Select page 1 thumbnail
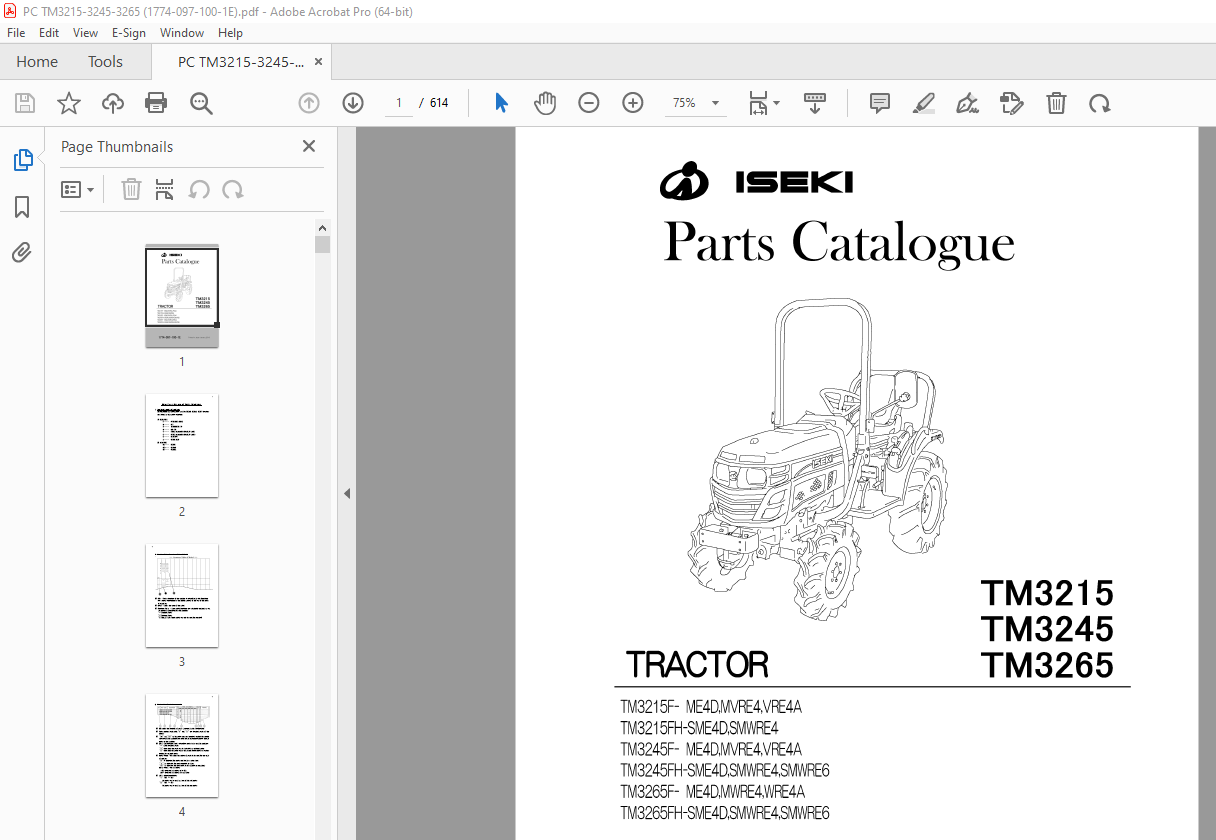1216x840 pixels. tap(182, 296)
